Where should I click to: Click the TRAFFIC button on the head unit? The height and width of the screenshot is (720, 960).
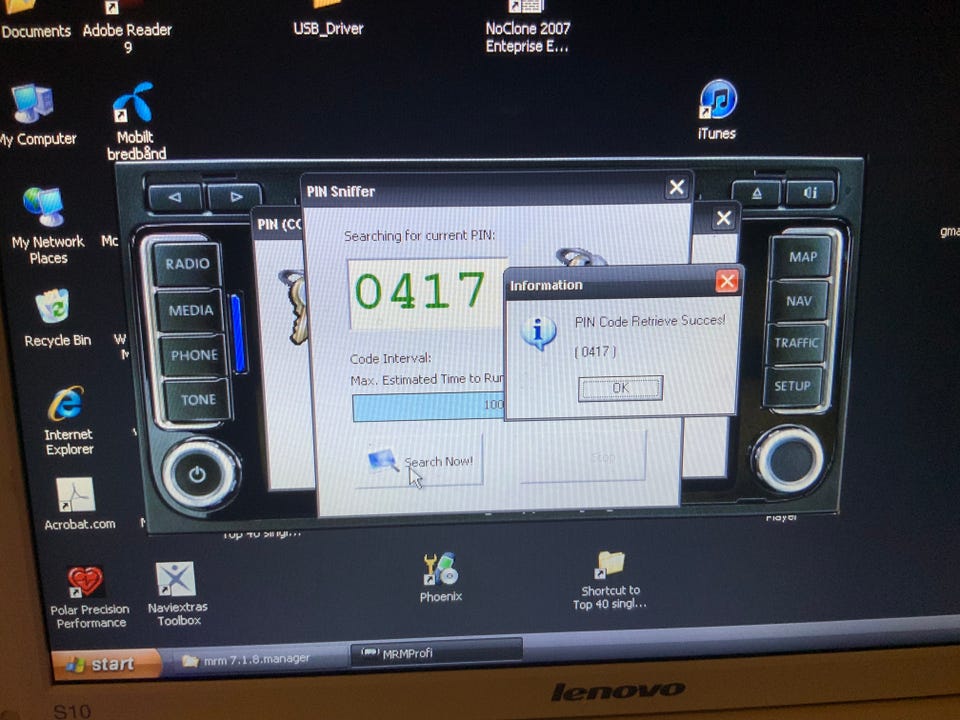click(x=795, y=343)
